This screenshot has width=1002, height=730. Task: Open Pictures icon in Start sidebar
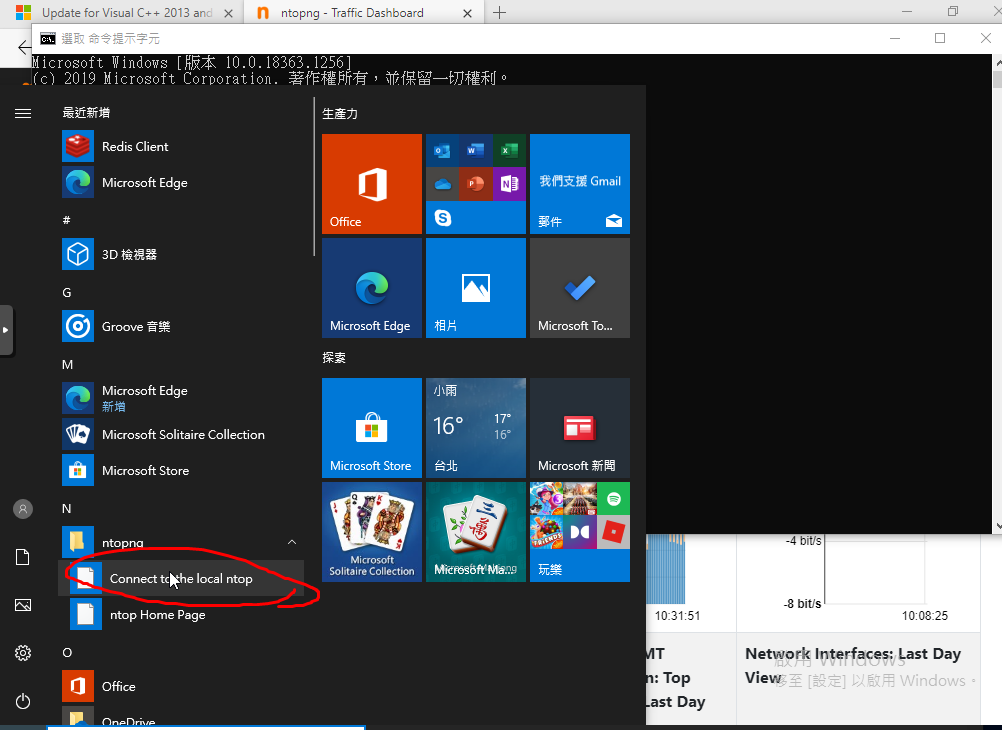coord(23,605)
